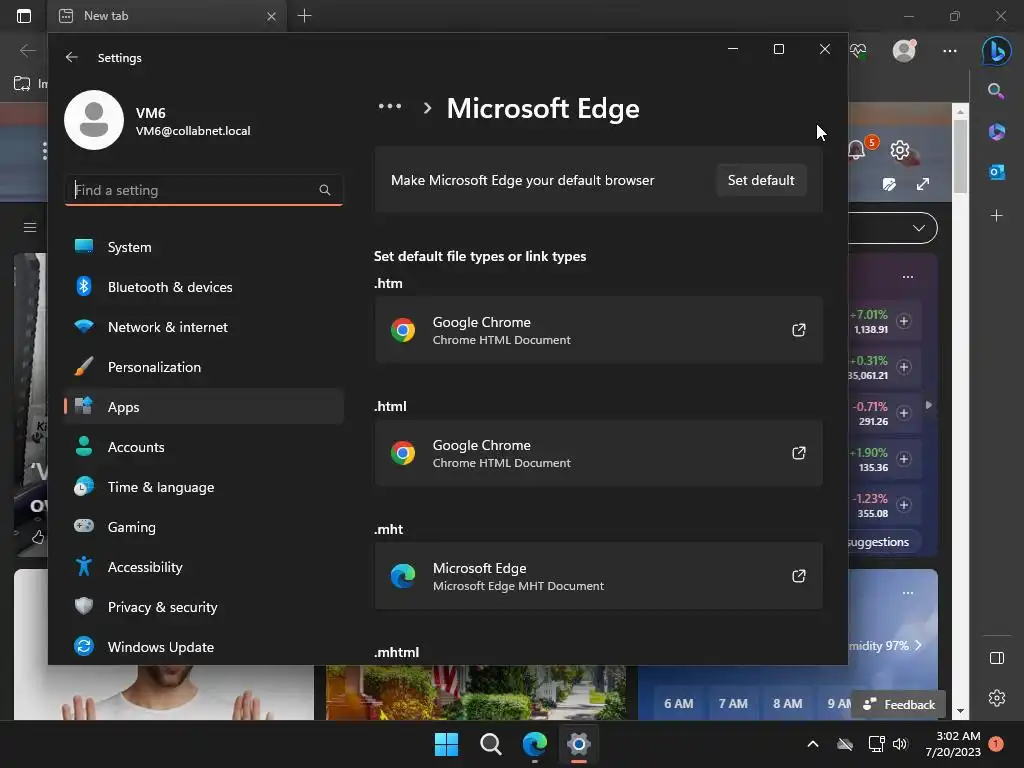Expand breadcrumb ellipsis before Microsoft Edge

point(390,106)
